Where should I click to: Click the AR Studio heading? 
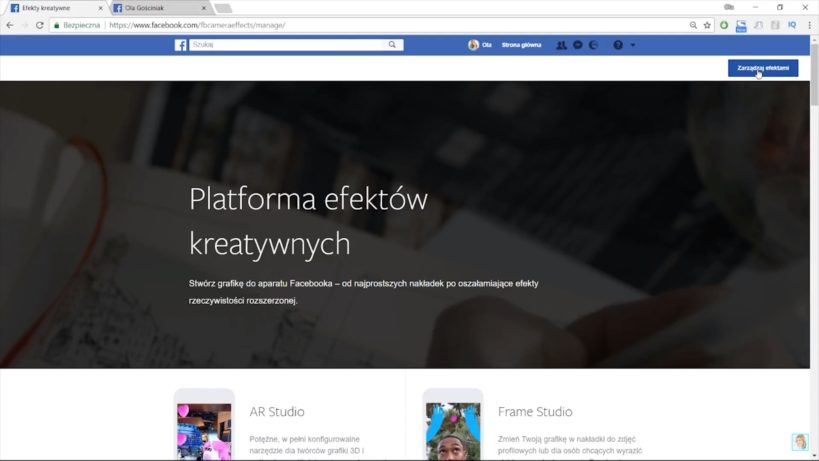(x=277, y=411)
